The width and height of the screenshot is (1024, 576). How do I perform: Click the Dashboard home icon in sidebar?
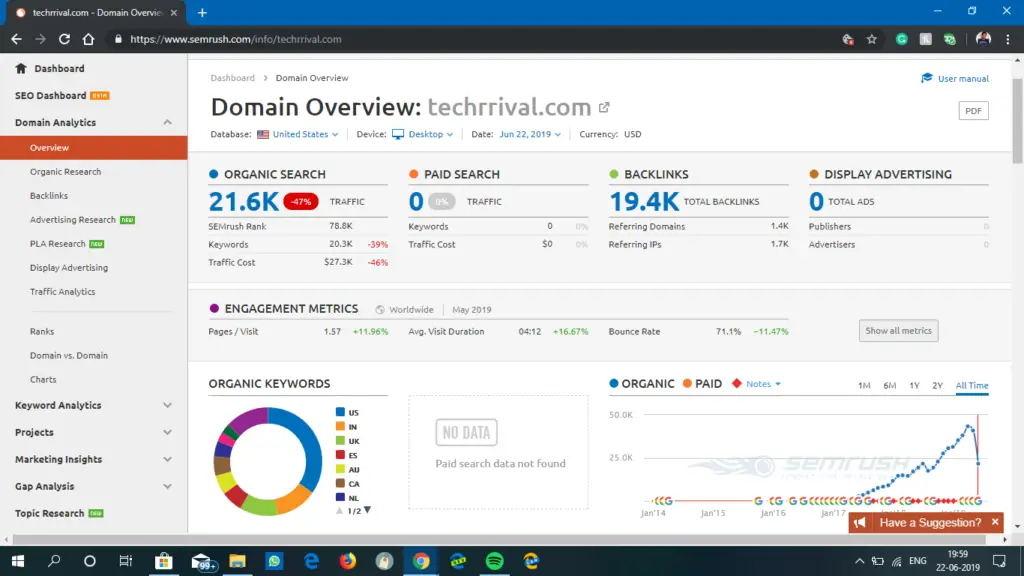(21, 69)
